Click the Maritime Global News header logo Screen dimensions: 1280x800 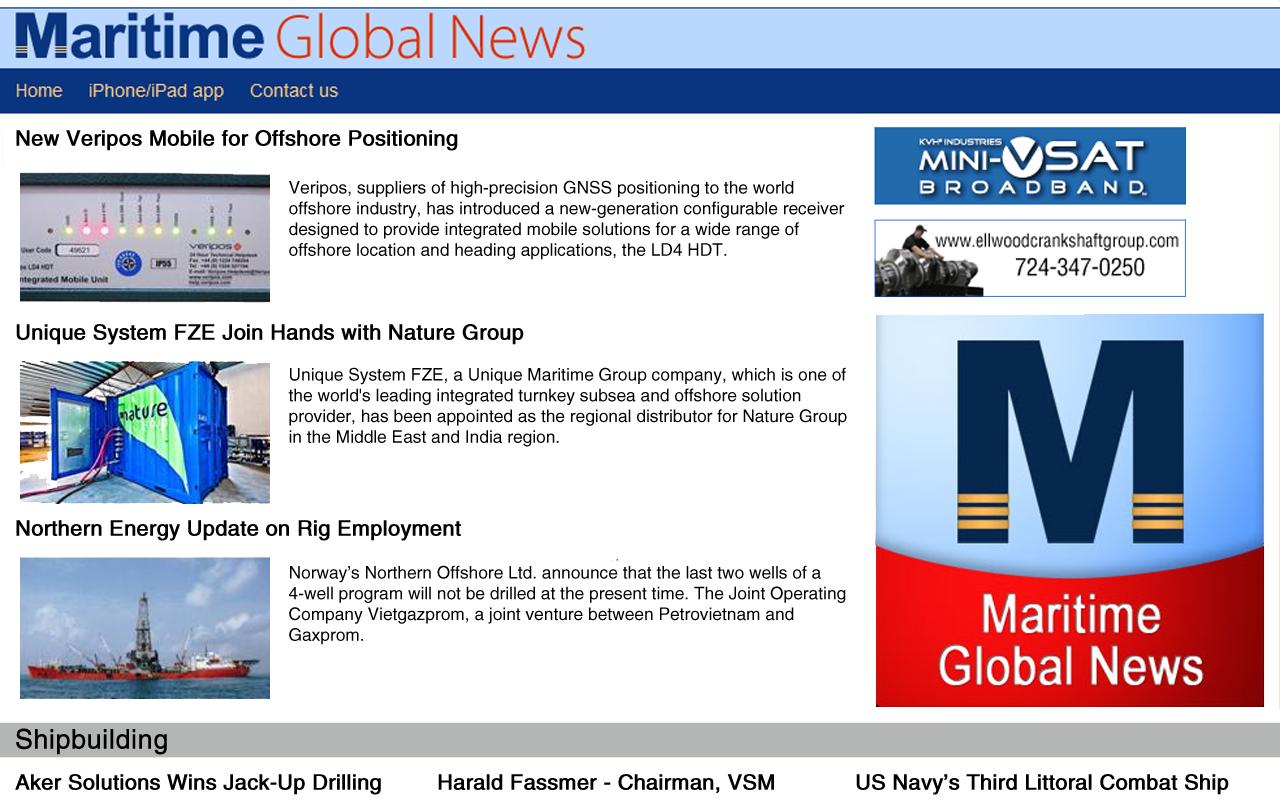tap(300, 37)
